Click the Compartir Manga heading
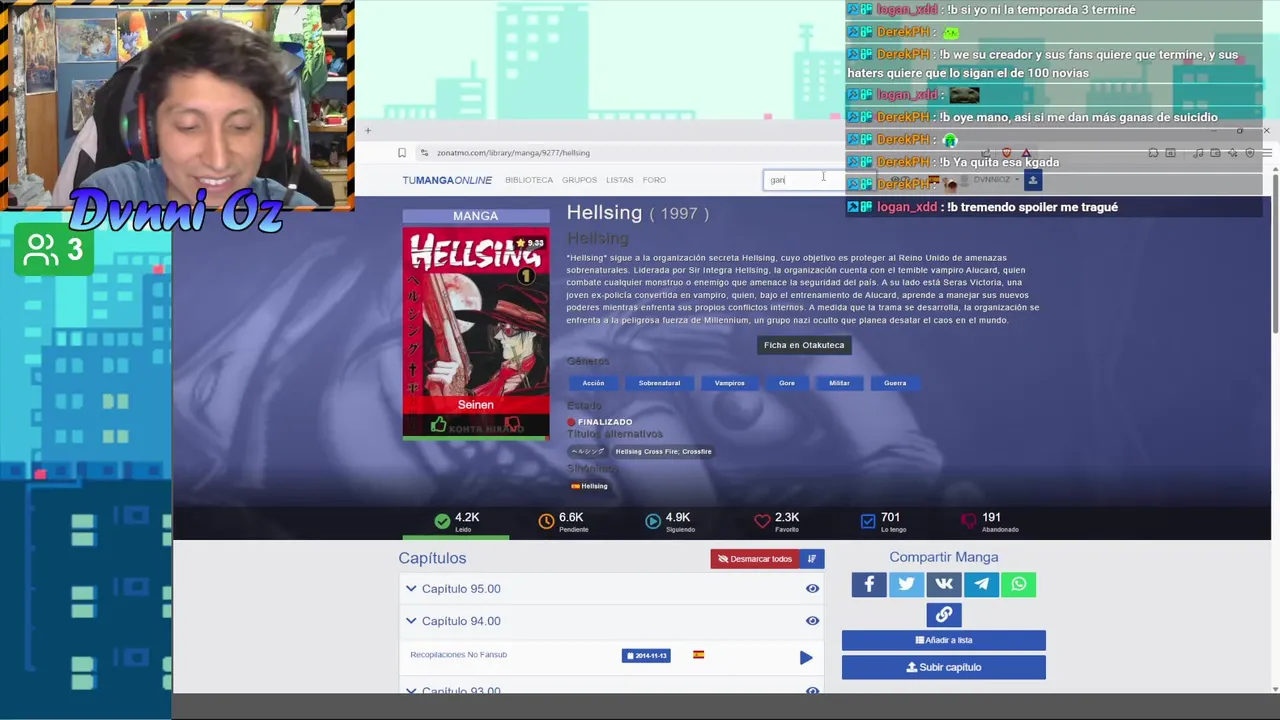 (x=944, y=557)
